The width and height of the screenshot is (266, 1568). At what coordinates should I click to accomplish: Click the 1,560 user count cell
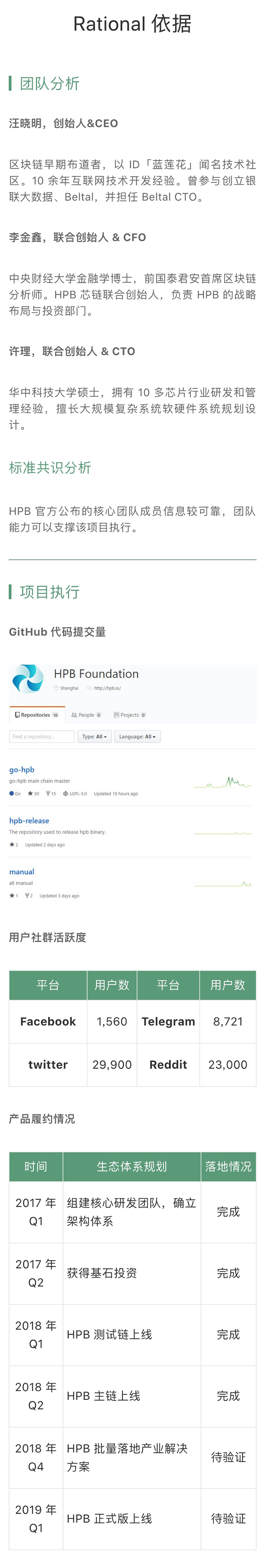[112, 1021]
